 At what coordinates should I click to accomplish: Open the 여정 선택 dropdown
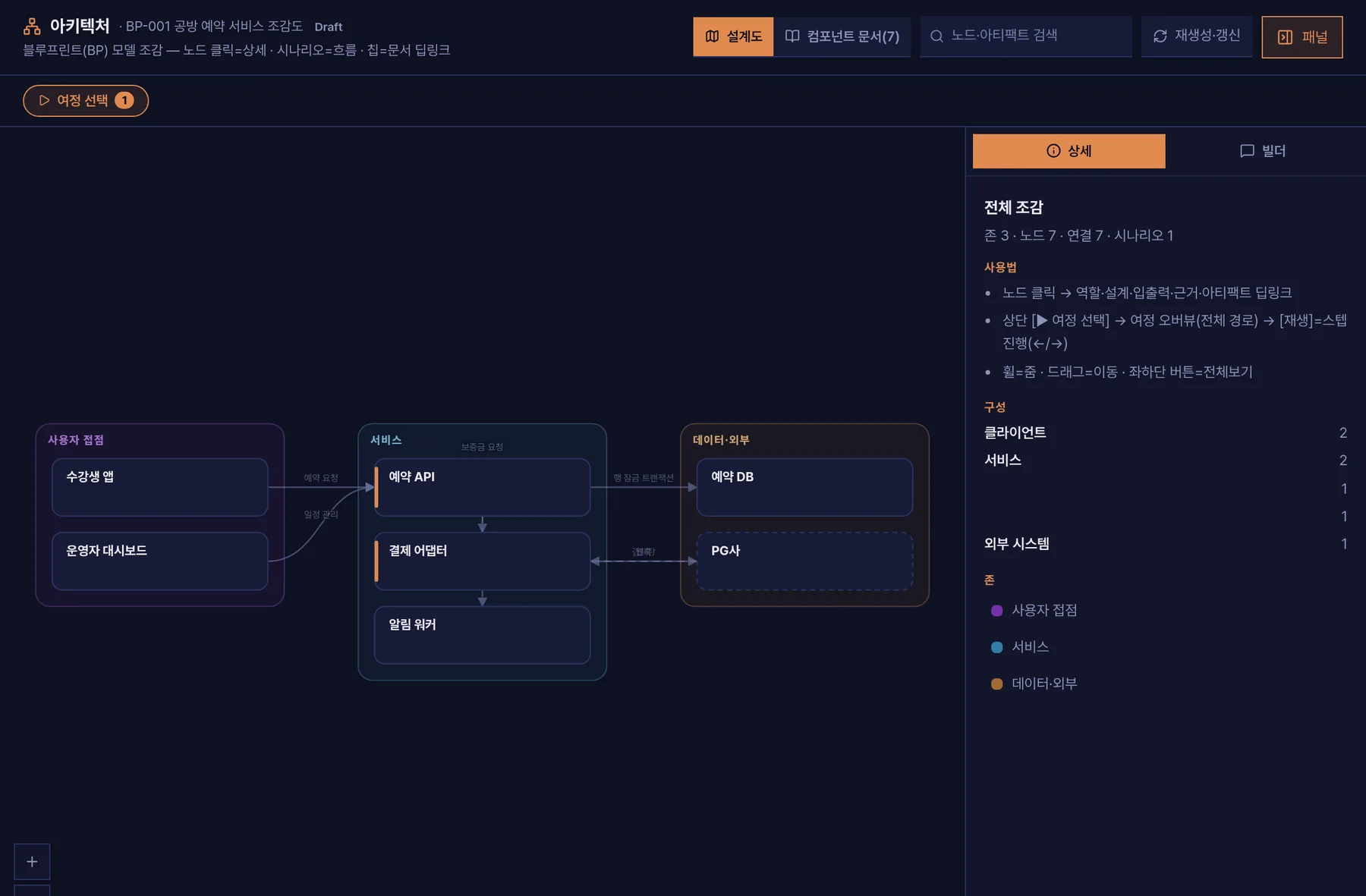86,100
